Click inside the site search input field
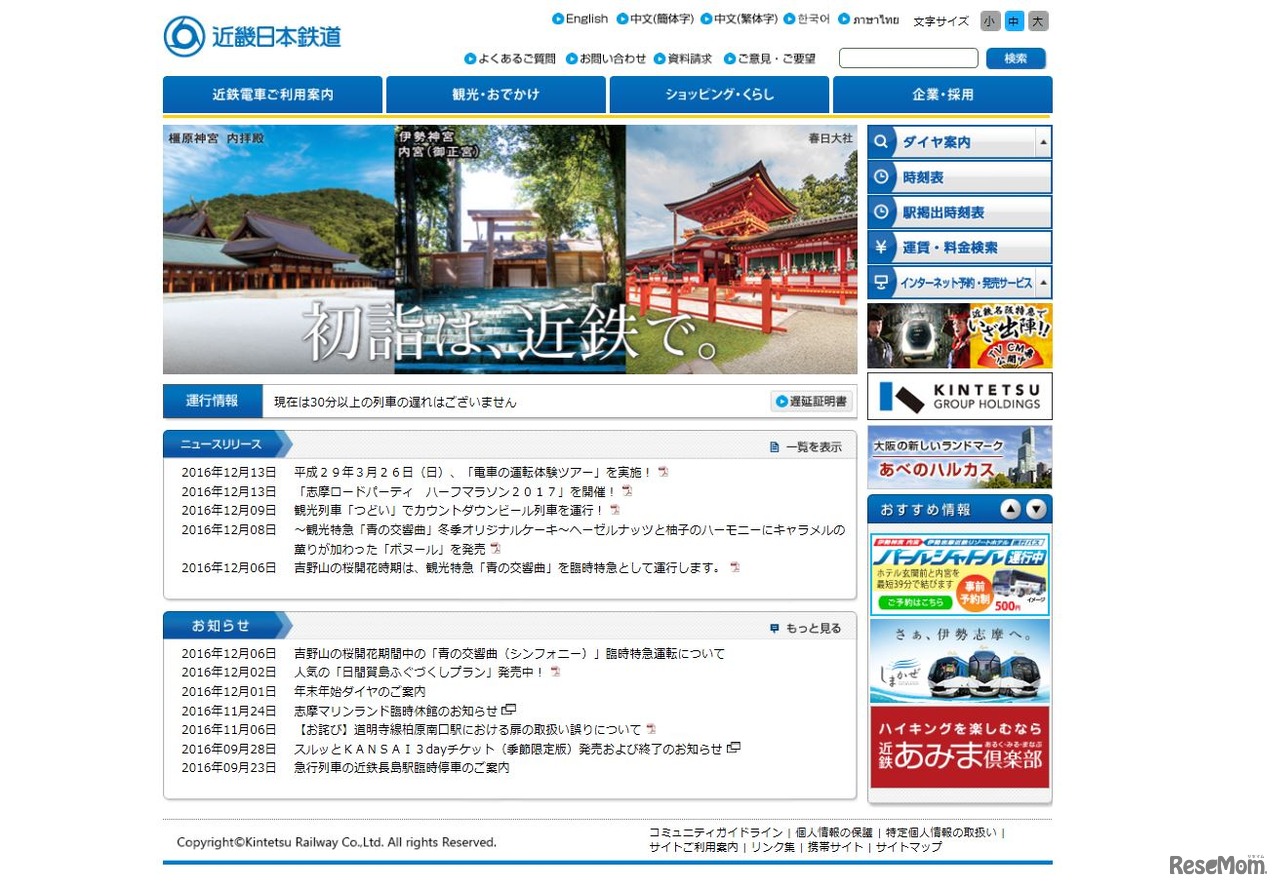The height and width of the screenshot is (888, 1280). [908, 58]
